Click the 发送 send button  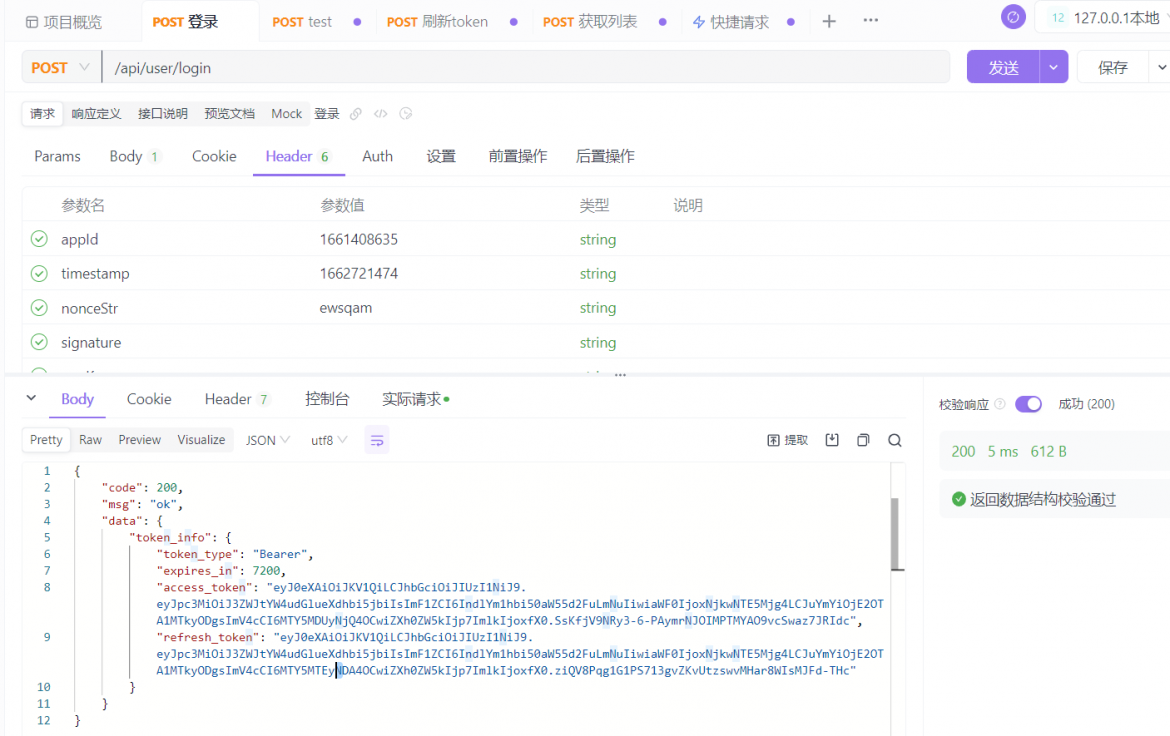point(1004,67)
